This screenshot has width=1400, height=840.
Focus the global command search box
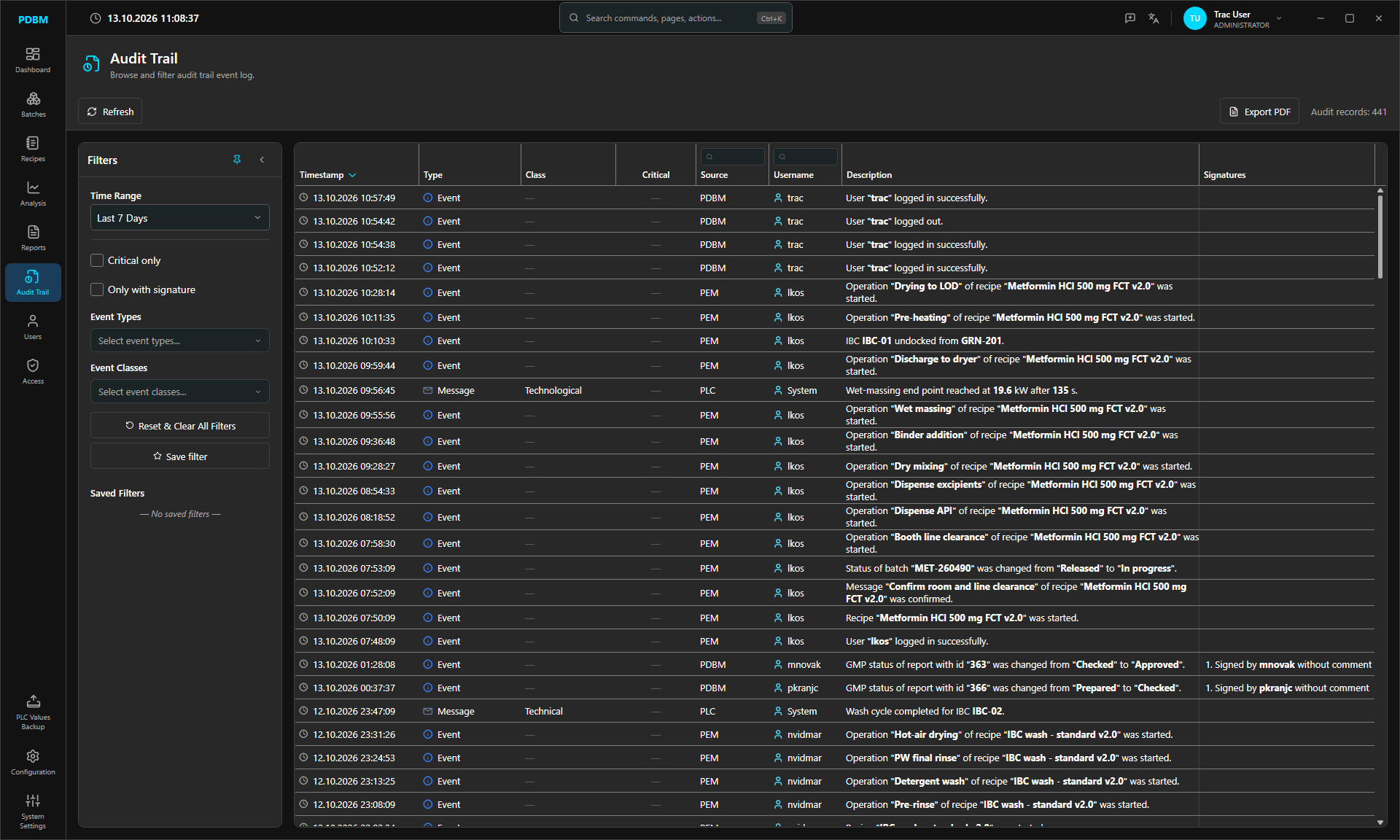pyautogui.click(x=675, y=18)
